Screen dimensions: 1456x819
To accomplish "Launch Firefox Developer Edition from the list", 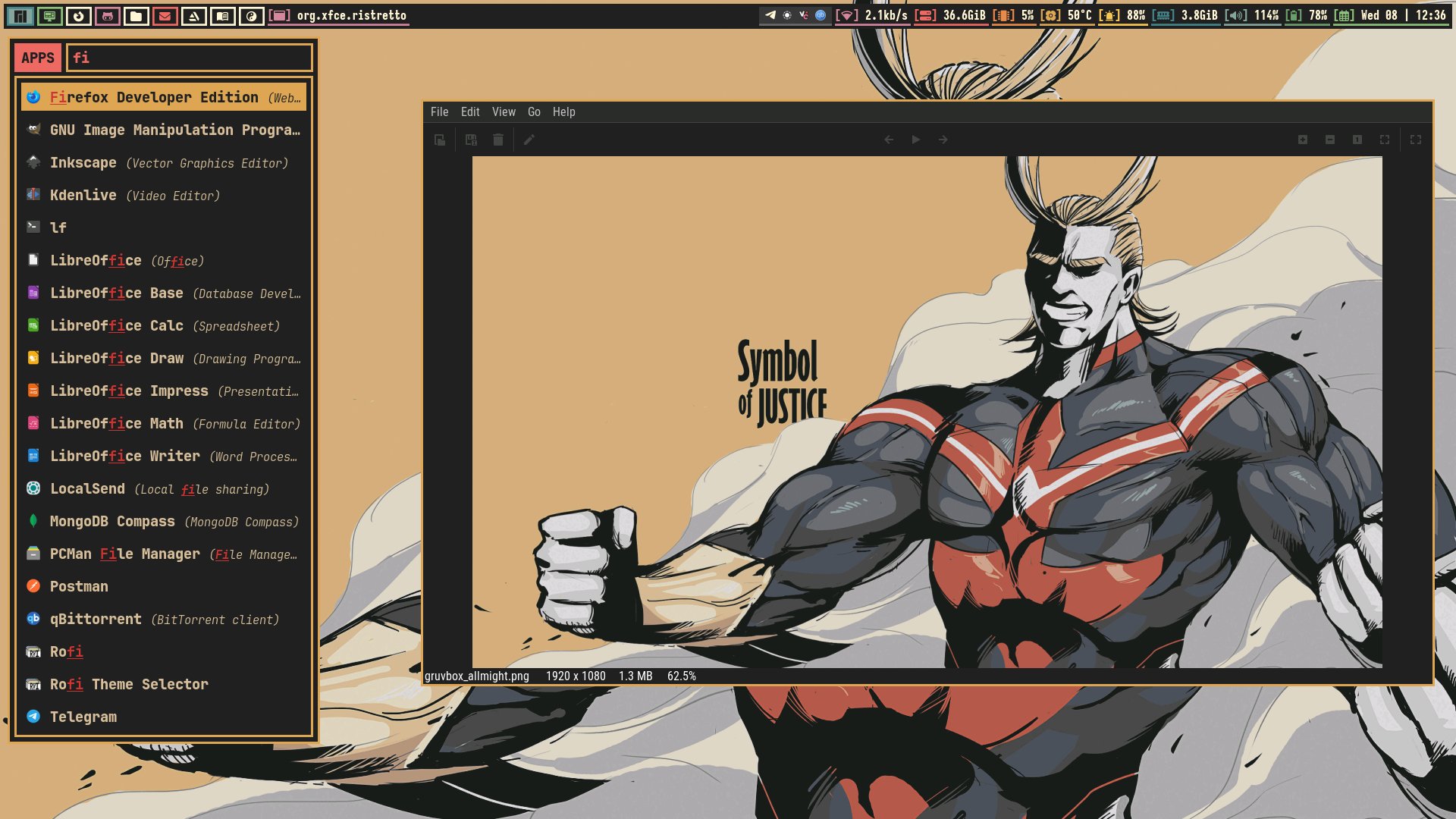I will pyautogui.click(x=164, y=97).
